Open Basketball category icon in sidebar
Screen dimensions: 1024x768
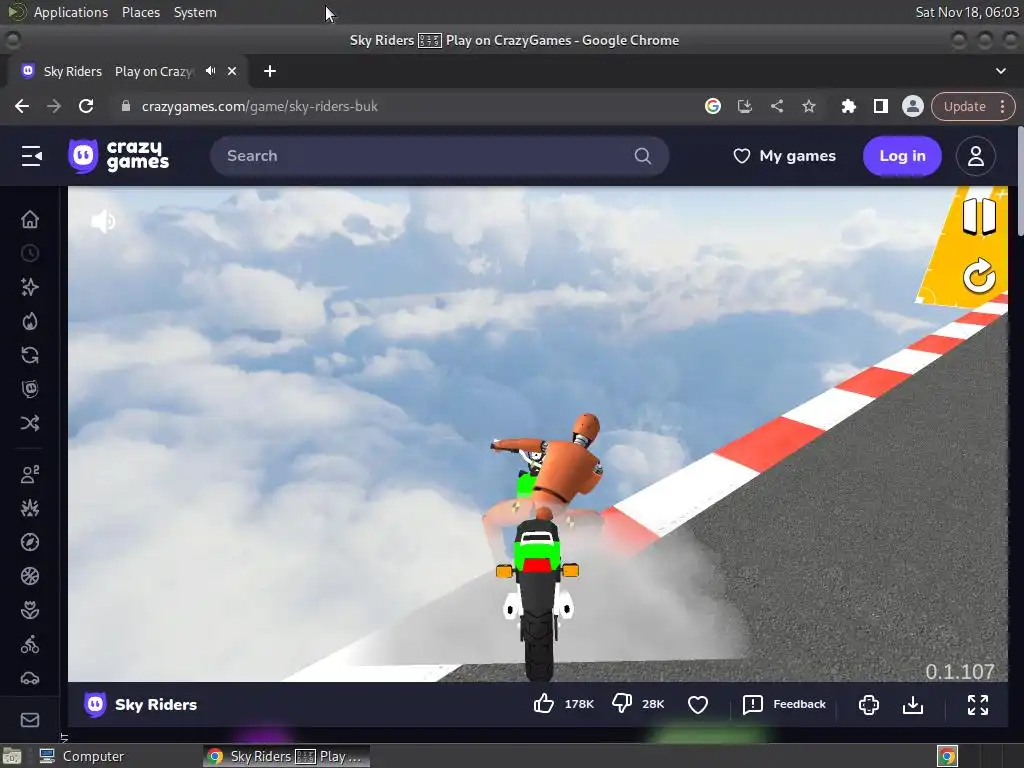(x=30, y=576)
